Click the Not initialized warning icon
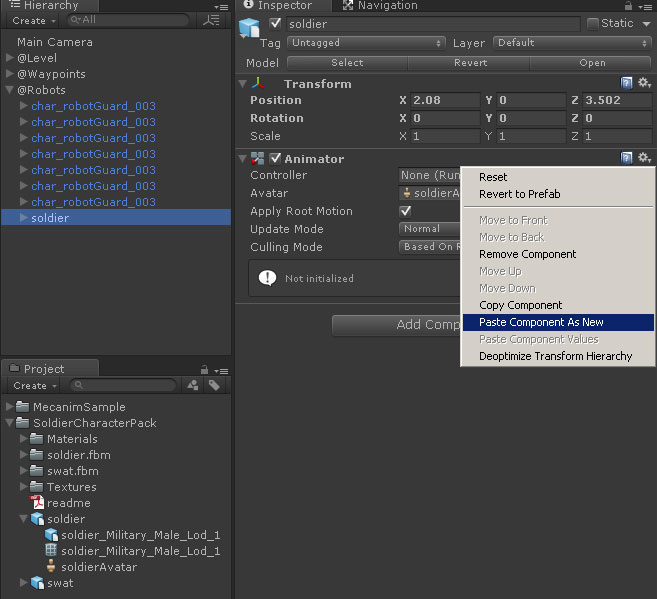 pos(267,278)
